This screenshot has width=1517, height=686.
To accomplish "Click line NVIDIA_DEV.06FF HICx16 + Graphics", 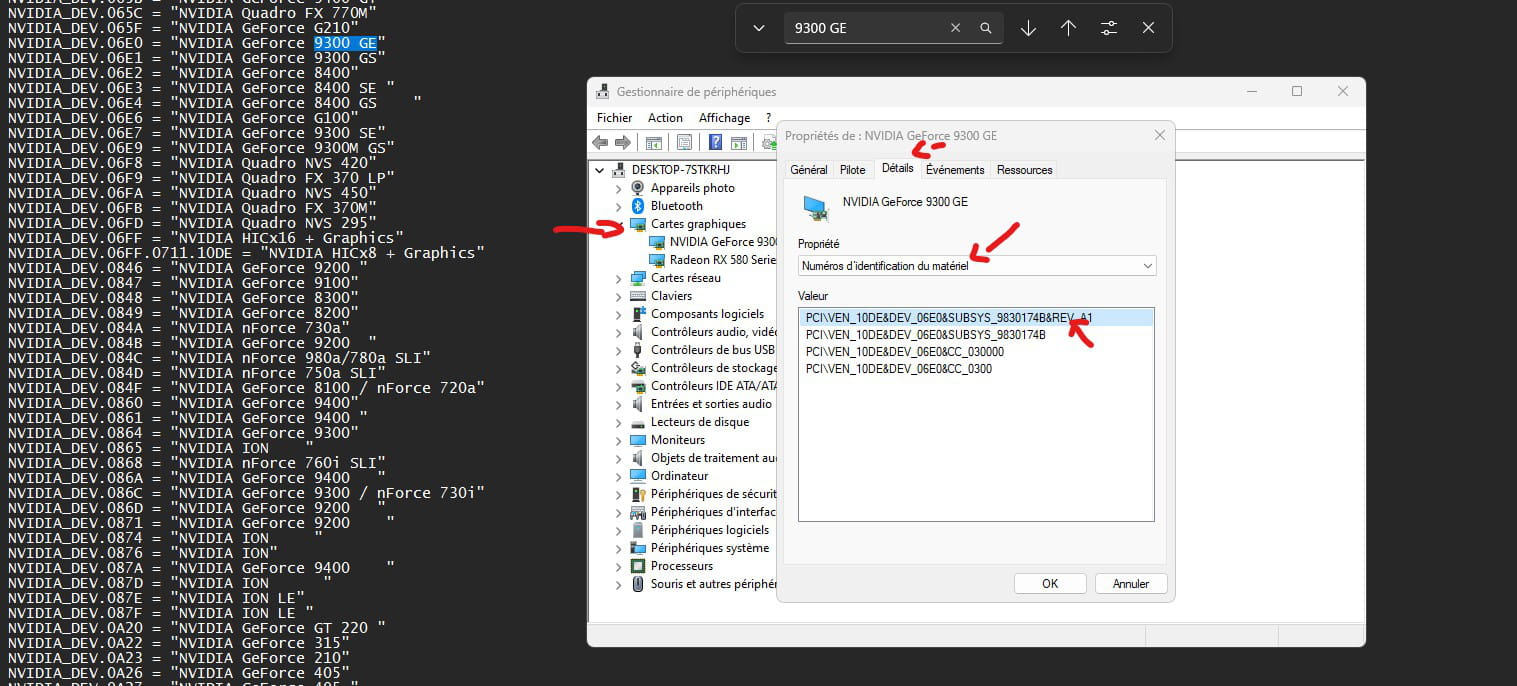I will click(206, 238).
